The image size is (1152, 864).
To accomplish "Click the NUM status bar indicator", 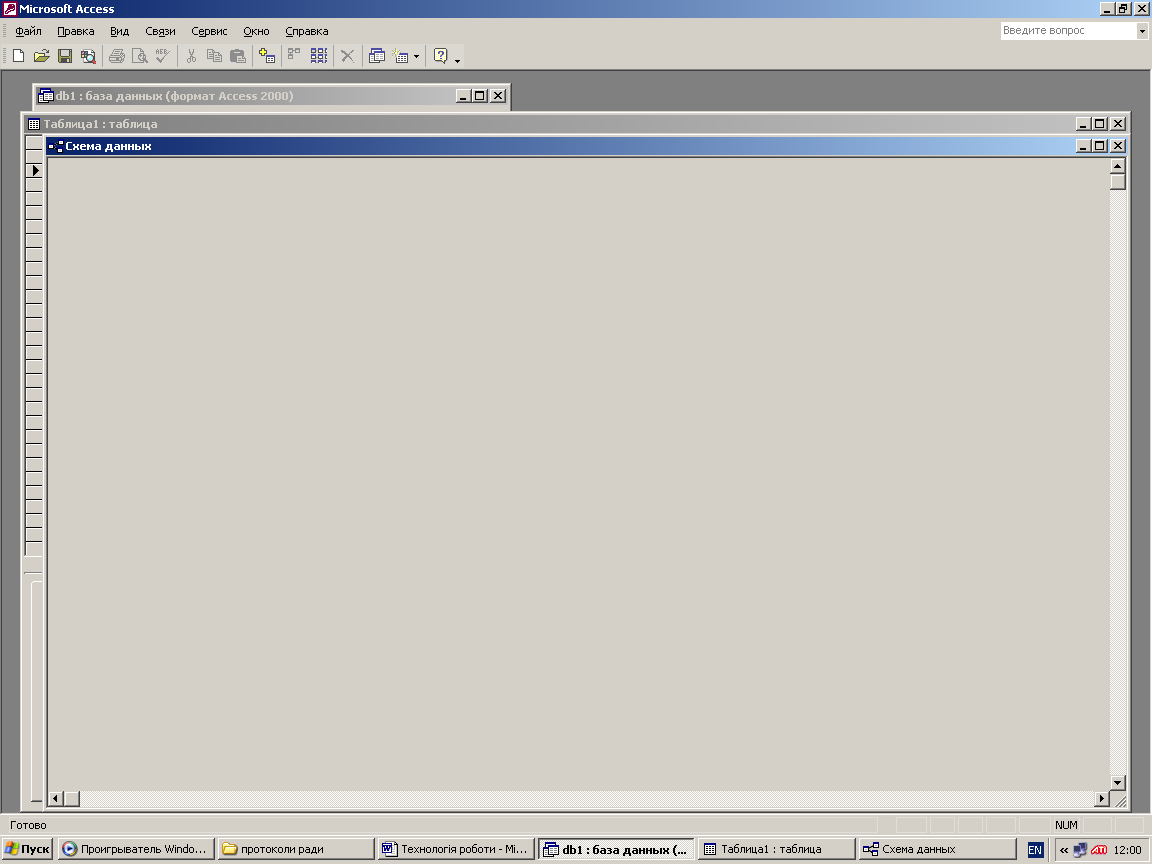I will click(x=1066, y=825).
